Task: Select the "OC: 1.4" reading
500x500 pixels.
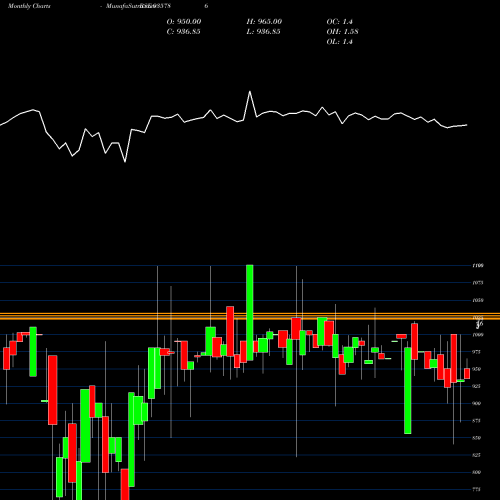Action: point(339,22)
